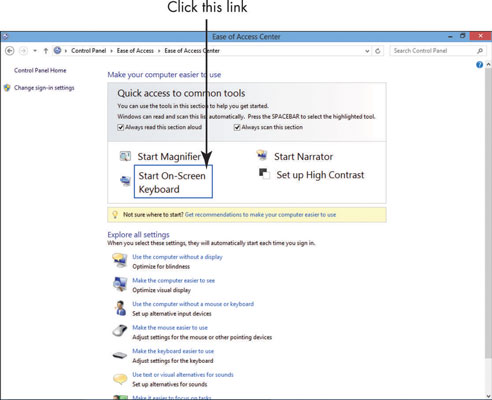Image resolution: width=492 pixels, height=400 pixels.
Task: Click Start Magnifier link
Action: 169,157
